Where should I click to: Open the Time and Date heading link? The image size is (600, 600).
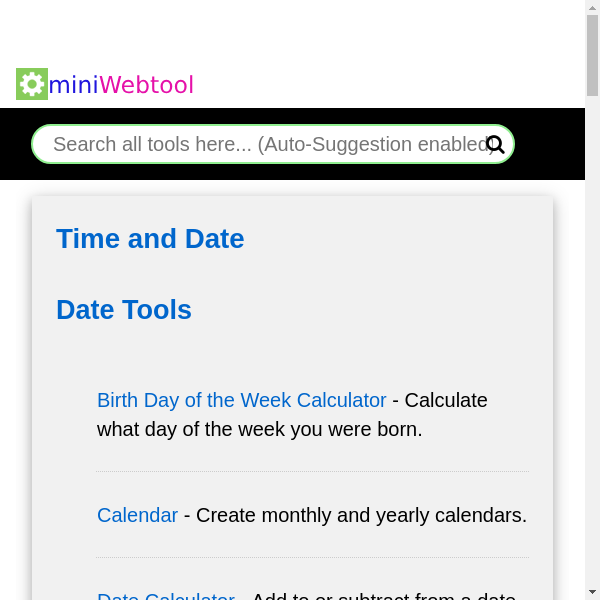(150, 239)
